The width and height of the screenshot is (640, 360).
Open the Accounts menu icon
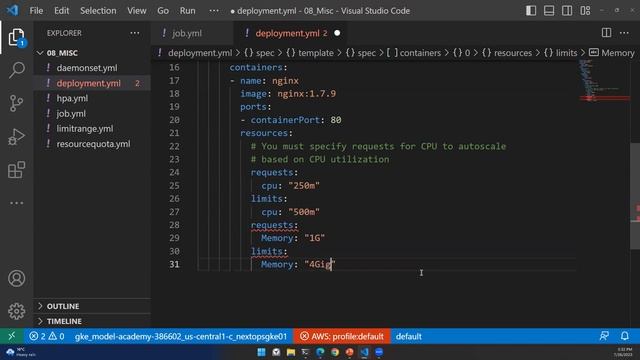(x=16, y=278)
